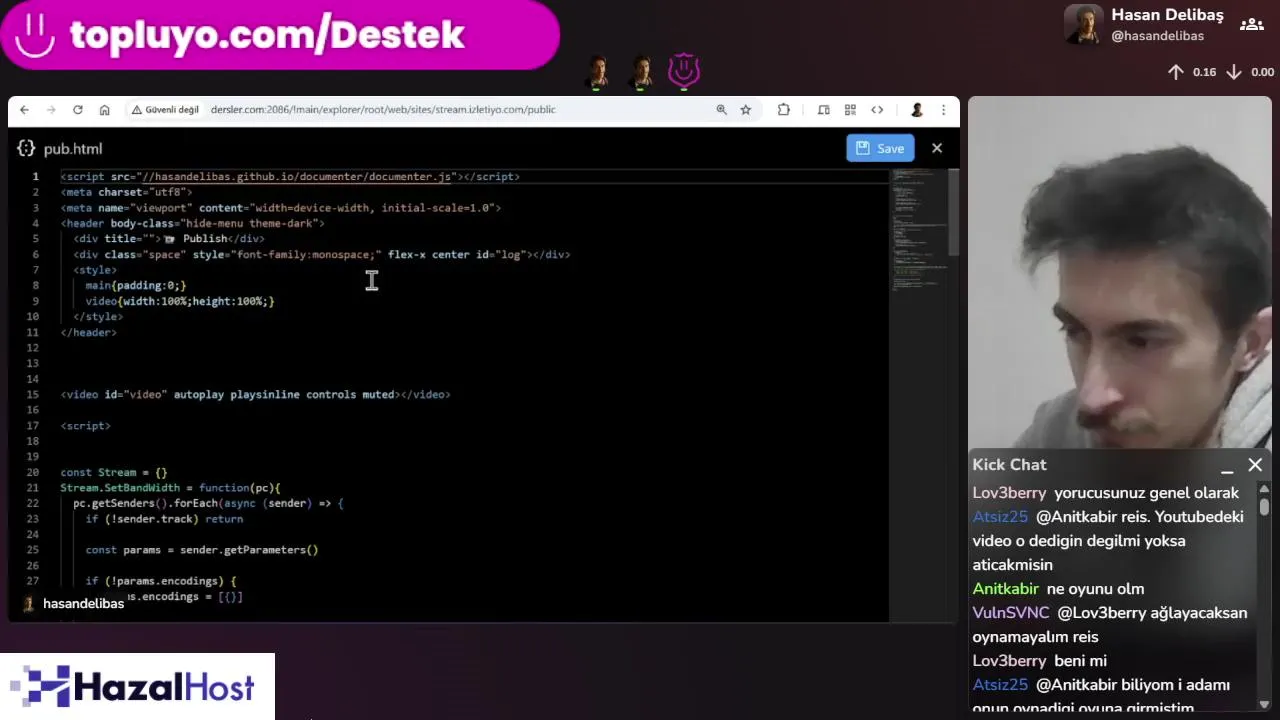
Task: Click the topluyo.com/Destek banner
Action: pyautogui.click(x=280, y=35)
